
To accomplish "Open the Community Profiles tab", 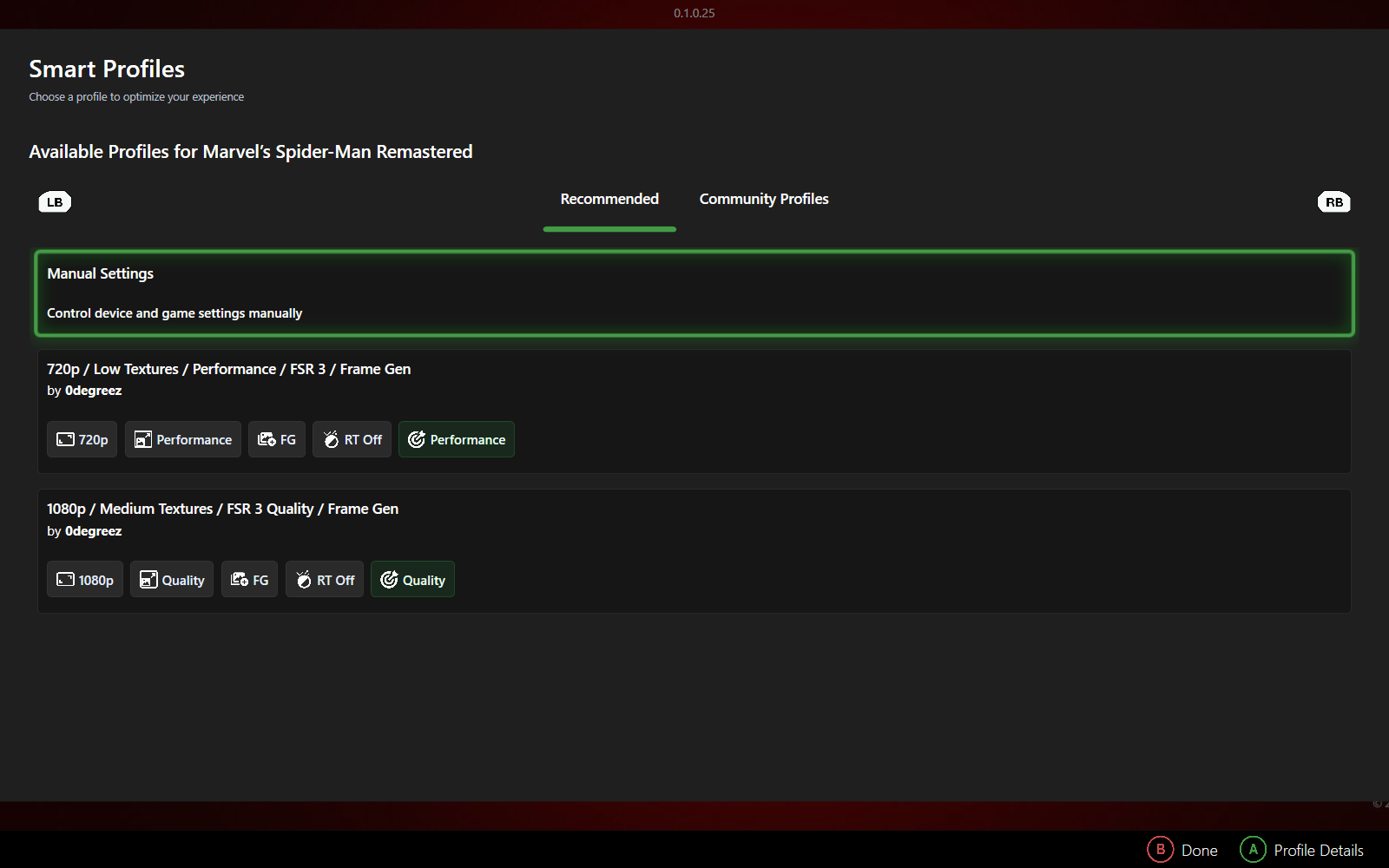I will (x=764, y=200).
